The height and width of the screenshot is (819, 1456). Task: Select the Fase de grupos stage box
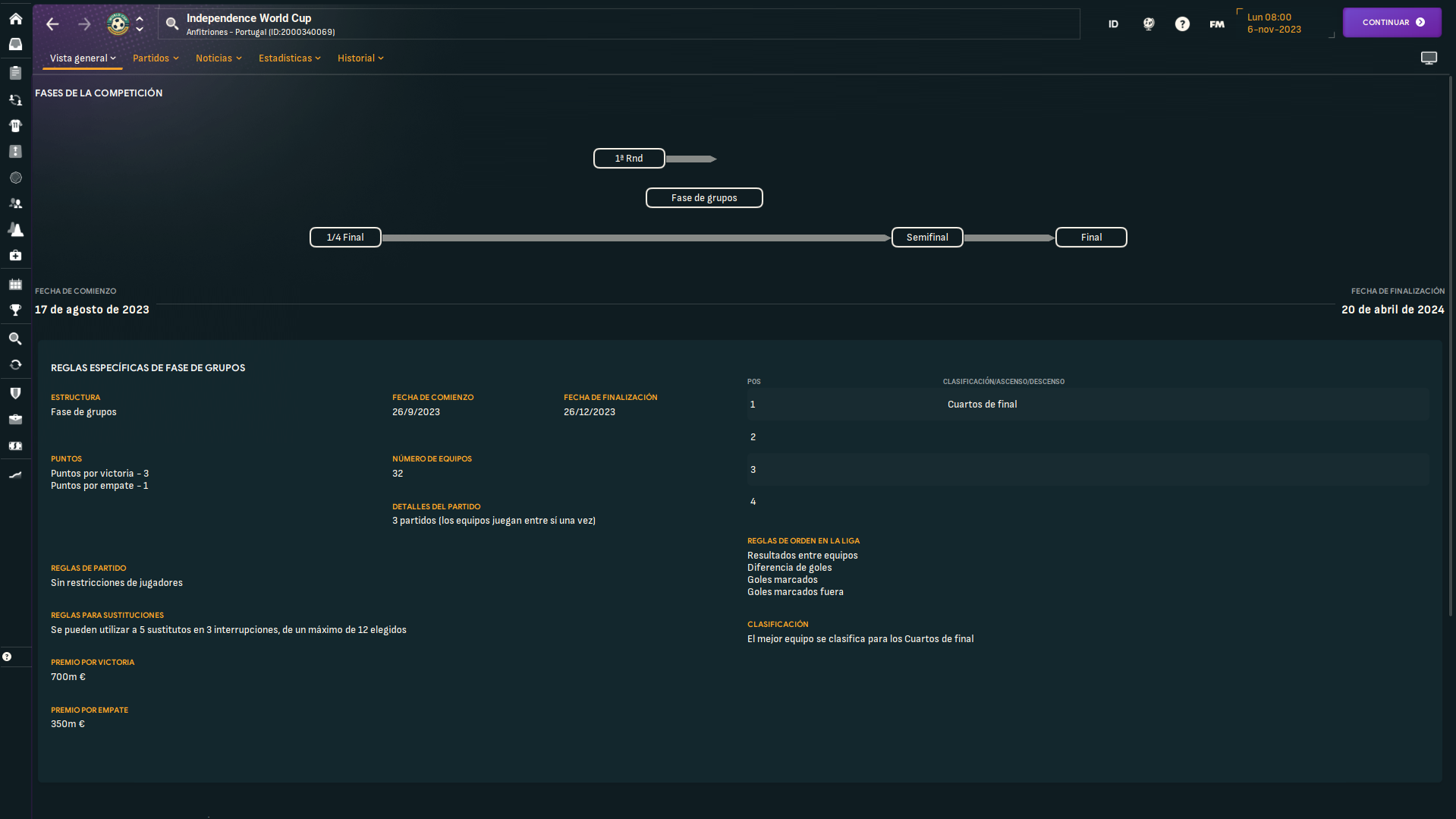704,197
